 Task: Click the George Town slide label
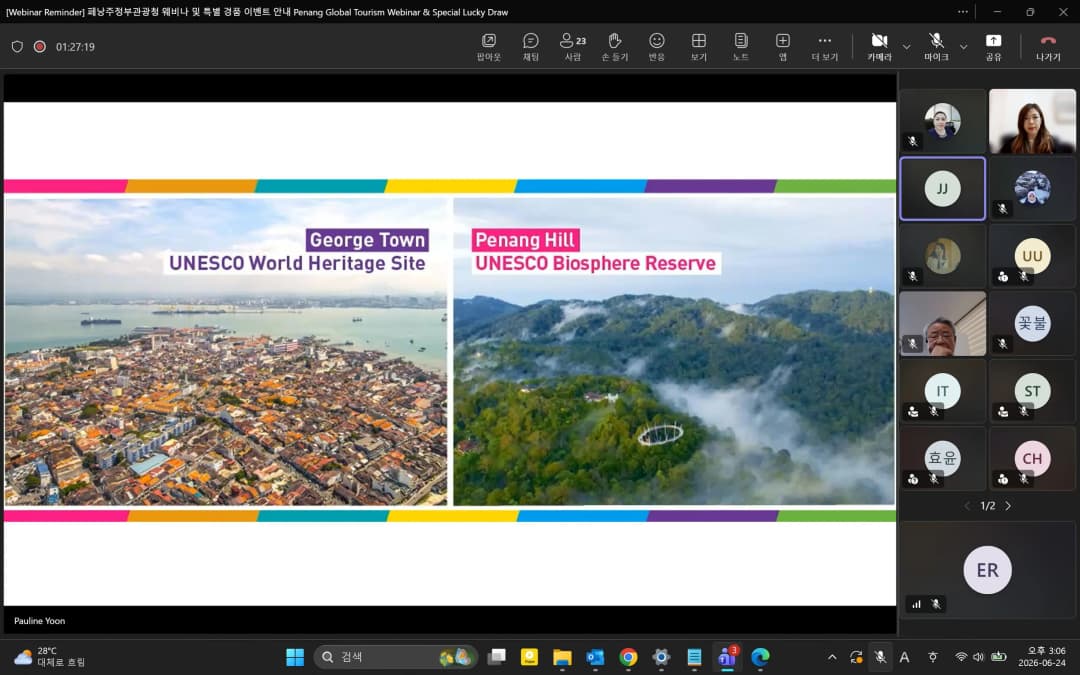pos(367,240)
